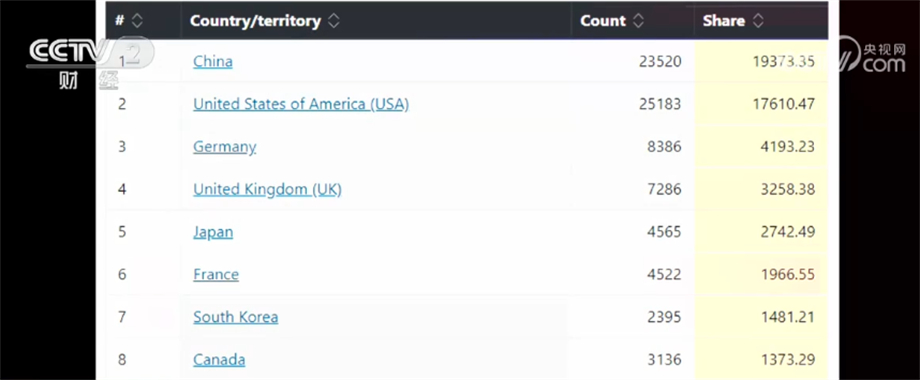Open United States of America (USA) link

301,104
